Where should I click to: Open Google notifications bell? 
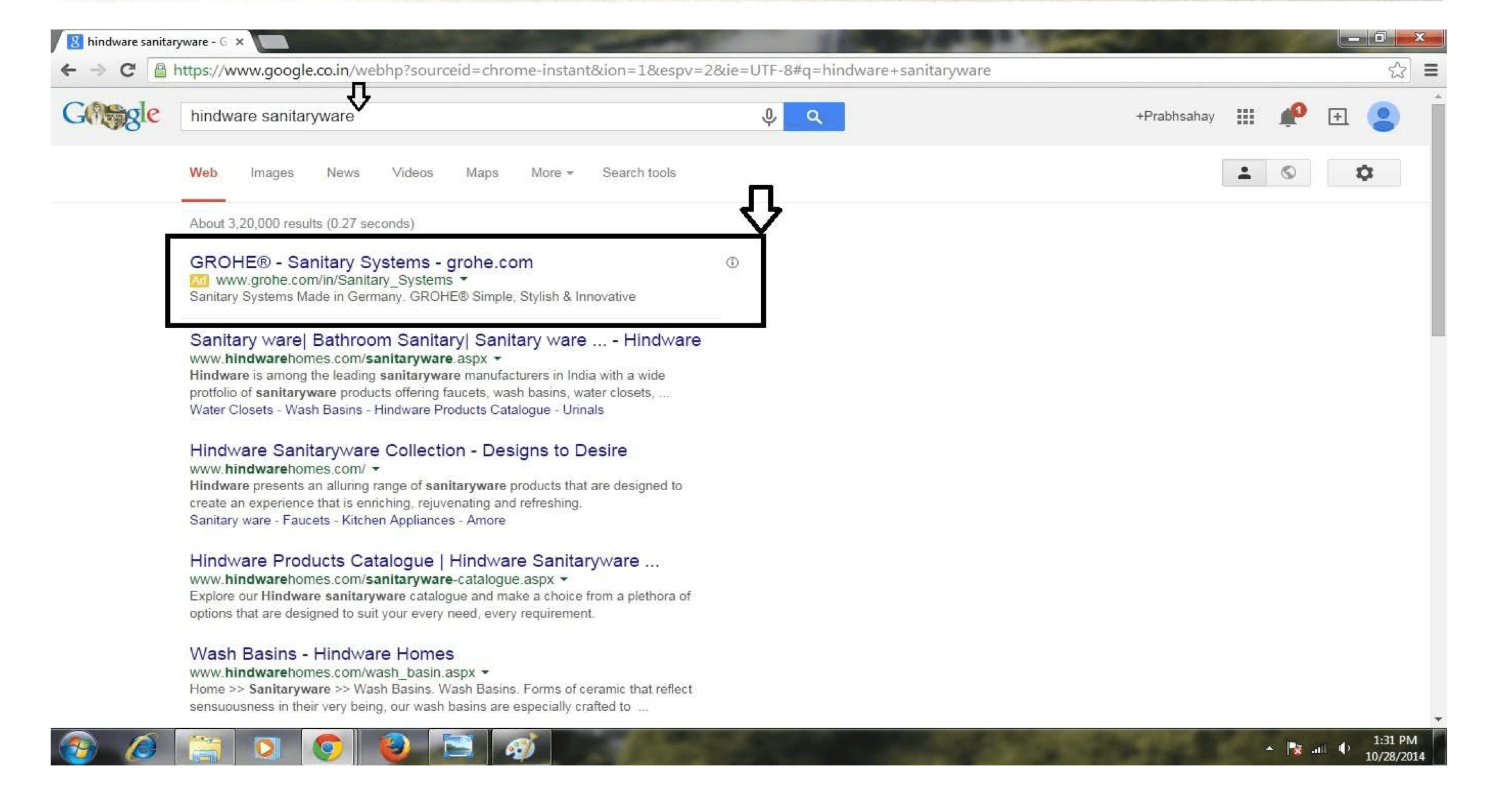point(1290,115)
